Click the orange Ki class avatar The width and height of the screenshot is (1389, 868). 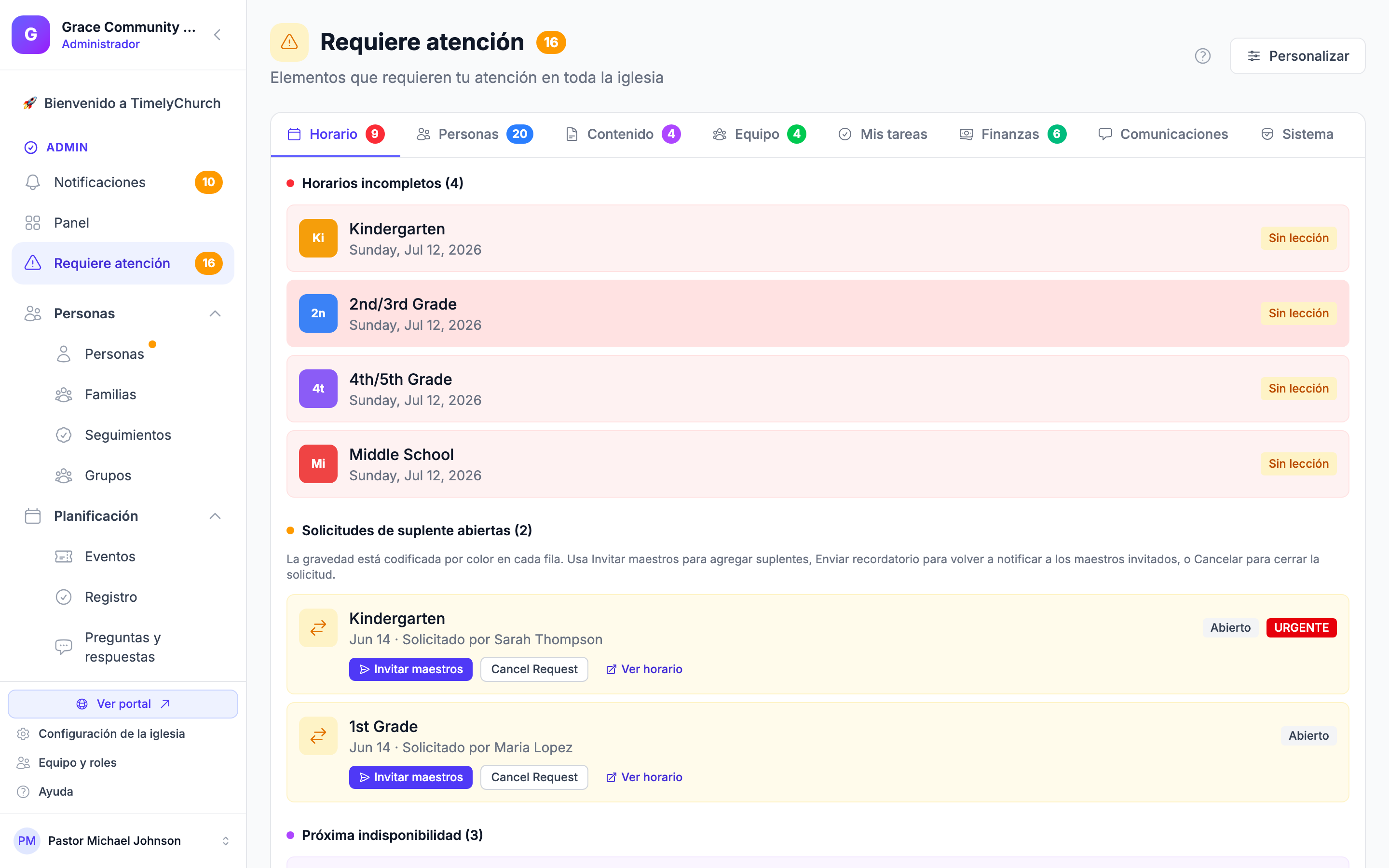[318, 238]
